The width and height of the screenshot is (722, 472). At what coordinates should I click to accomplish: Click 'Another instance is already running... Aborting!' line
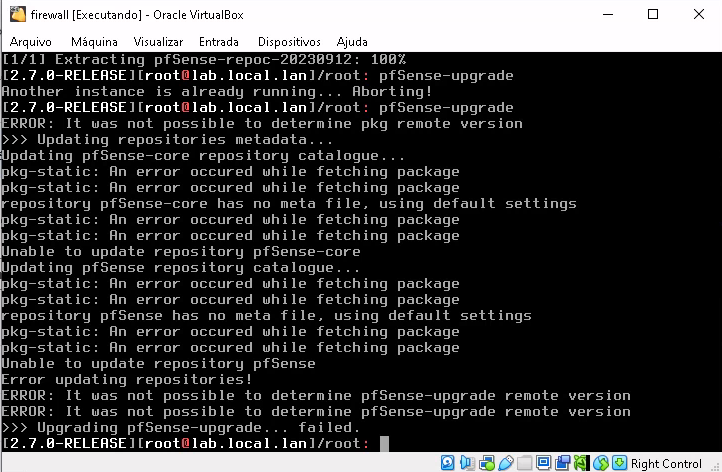point(217,91)
